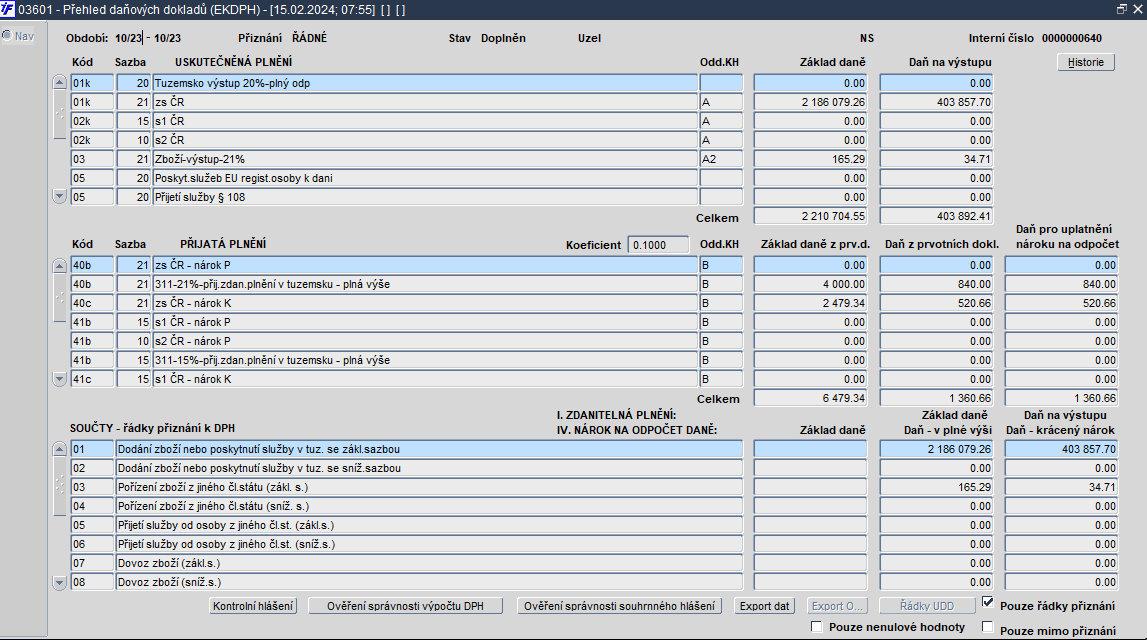This screenshot has height=640, width=1147.
Task: Click the restore window icon at top right
Action: (x=1121, y=10)
